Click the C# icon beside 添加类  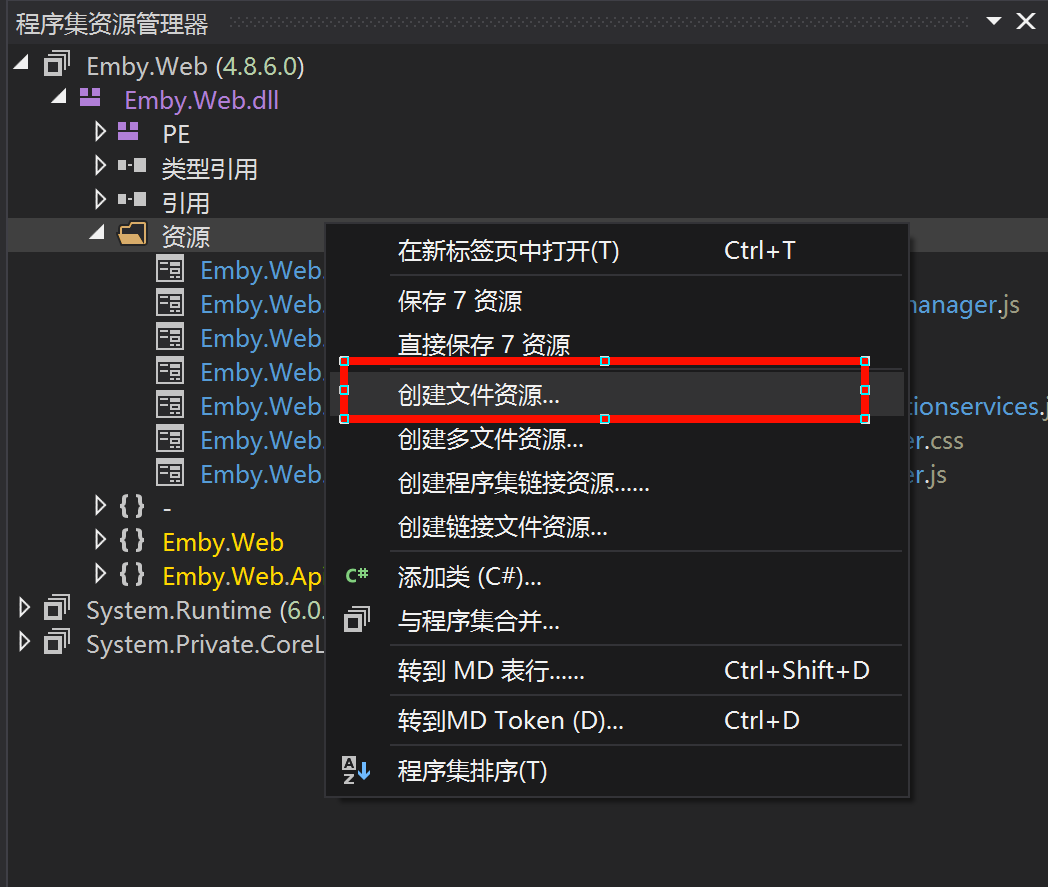pos(357,576)
